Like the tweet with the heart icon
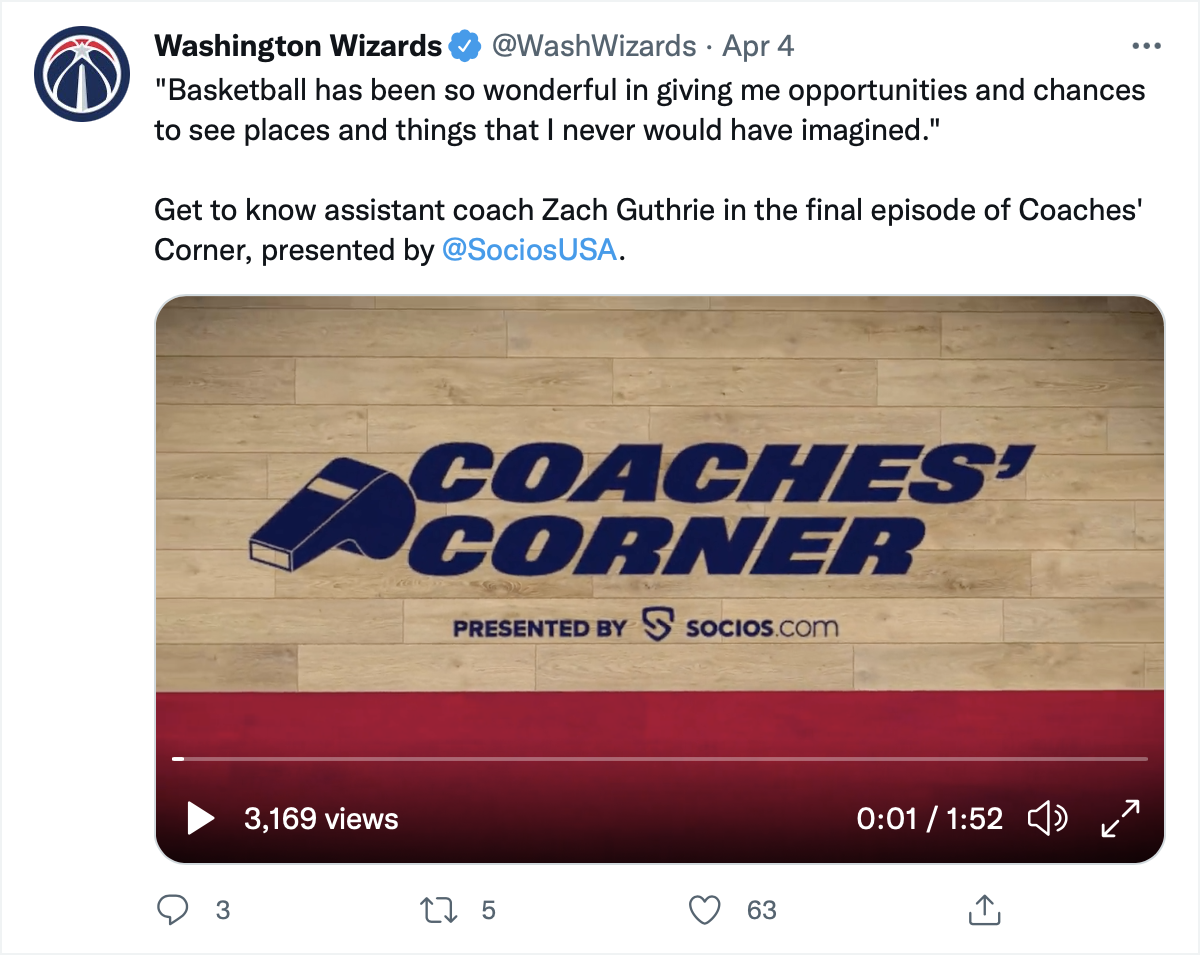1200x955 pixels. 706,909
